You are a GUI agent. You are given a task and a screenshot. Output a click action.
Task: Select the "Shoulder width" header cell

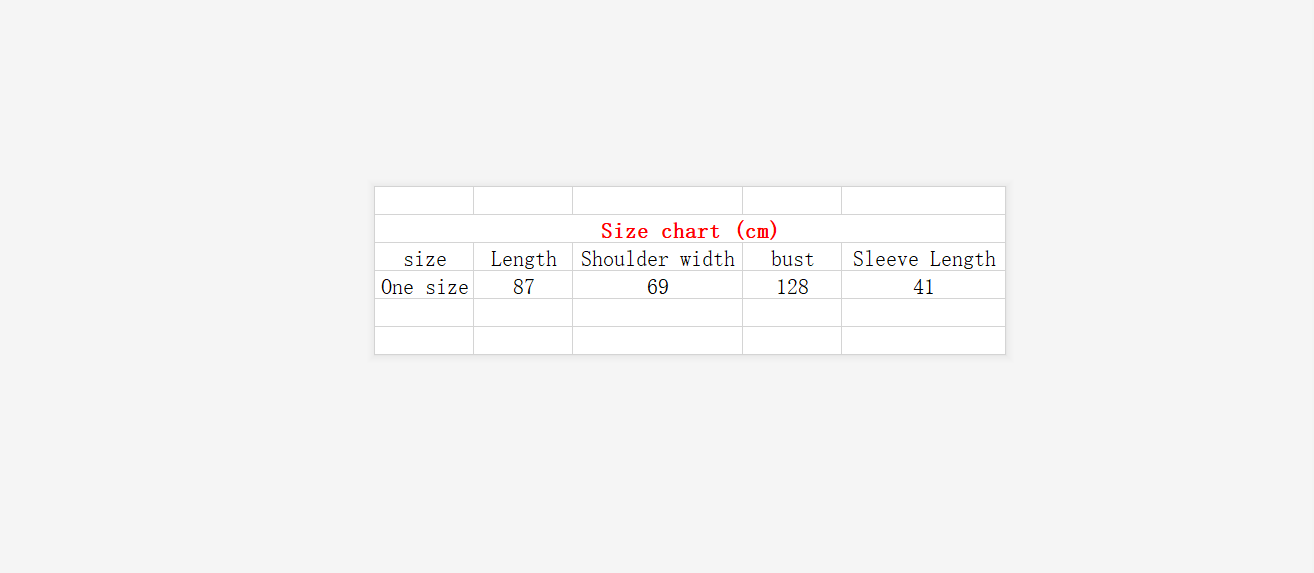click(x=657, y=258)
